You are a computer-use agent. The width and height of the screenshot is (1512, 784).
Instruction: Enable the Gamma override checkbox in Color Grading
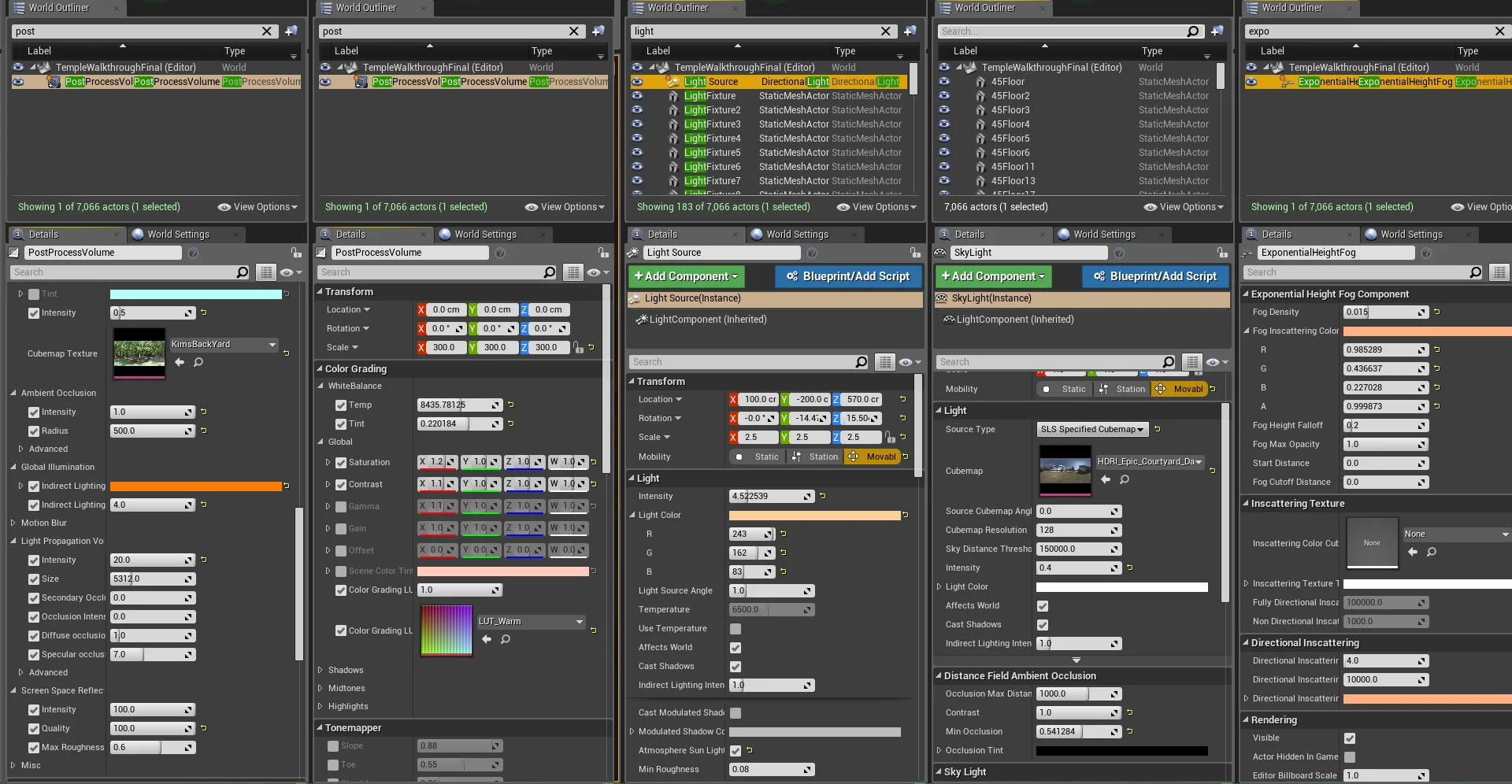click(x=341, y=507)
